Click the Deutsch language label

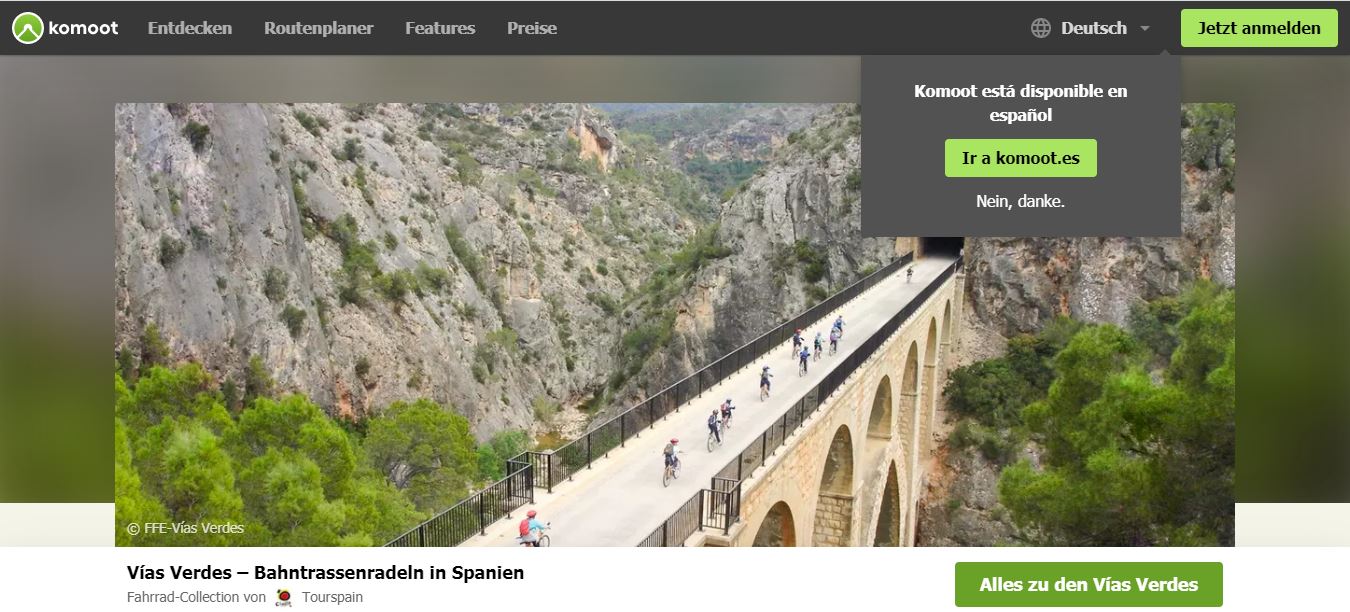tap(1094, 28)
